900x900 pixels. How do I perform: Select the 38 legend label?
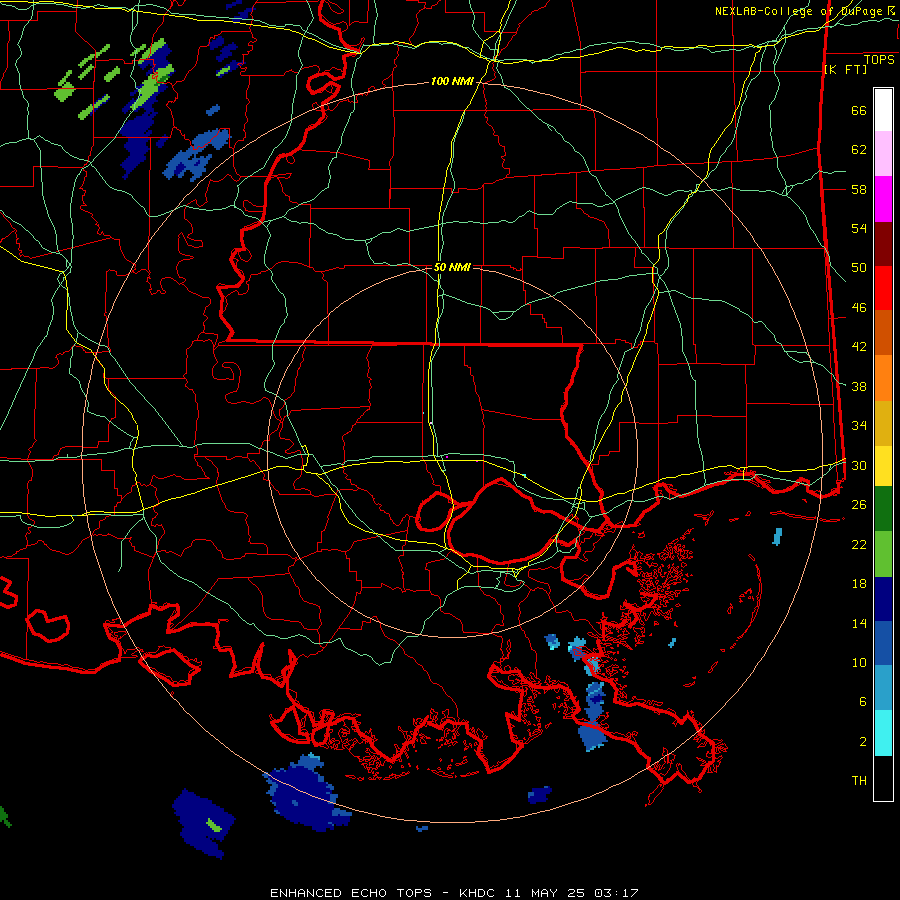859,386
